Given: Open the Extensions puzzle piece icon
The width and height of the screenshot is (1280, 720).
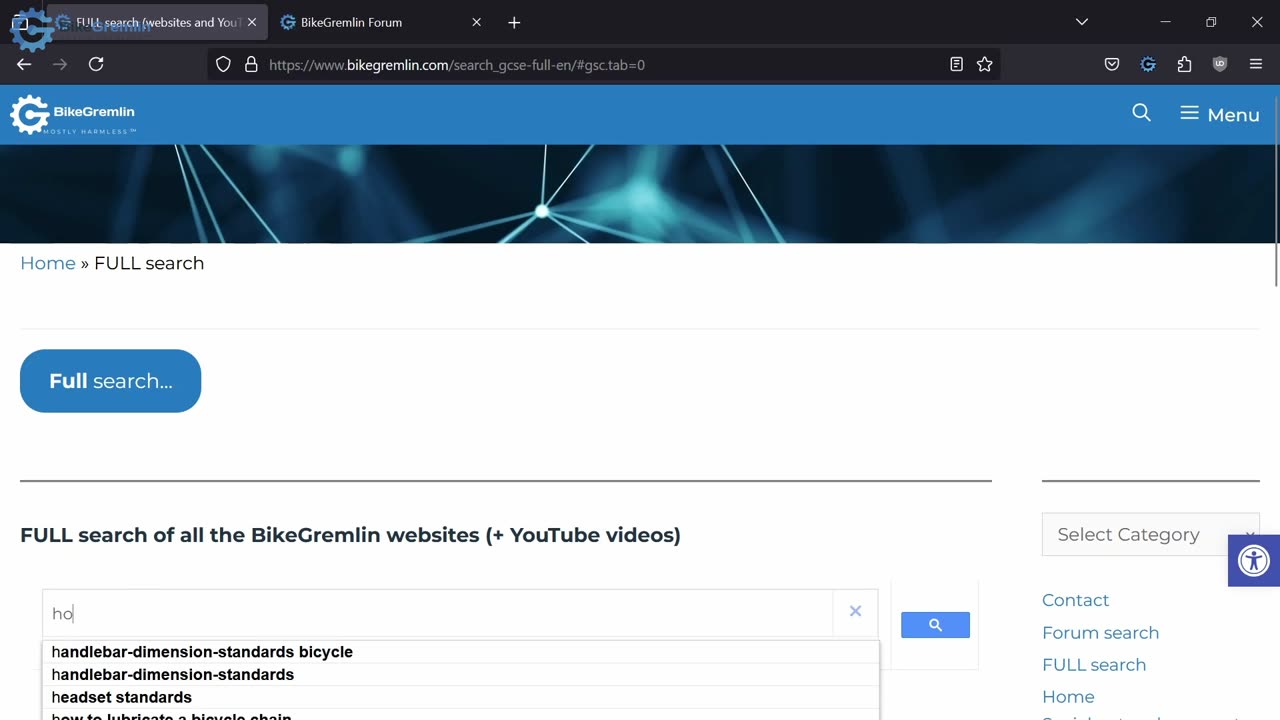Looking at the screenshot, I should pyautogui.click(x=1184, y=64).
